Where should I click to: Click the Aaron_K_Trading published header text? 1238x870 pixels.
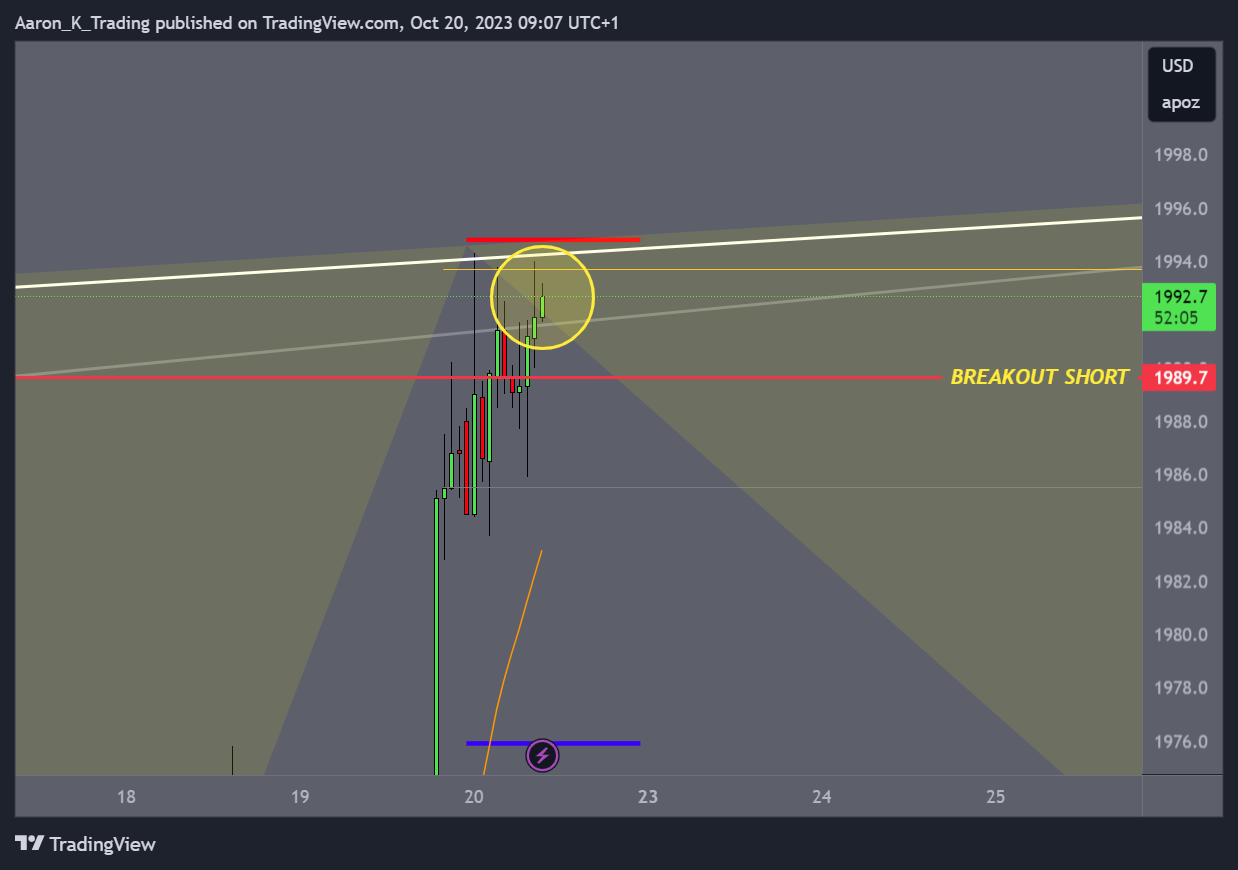pyautogui.click(x=317, y=23)
